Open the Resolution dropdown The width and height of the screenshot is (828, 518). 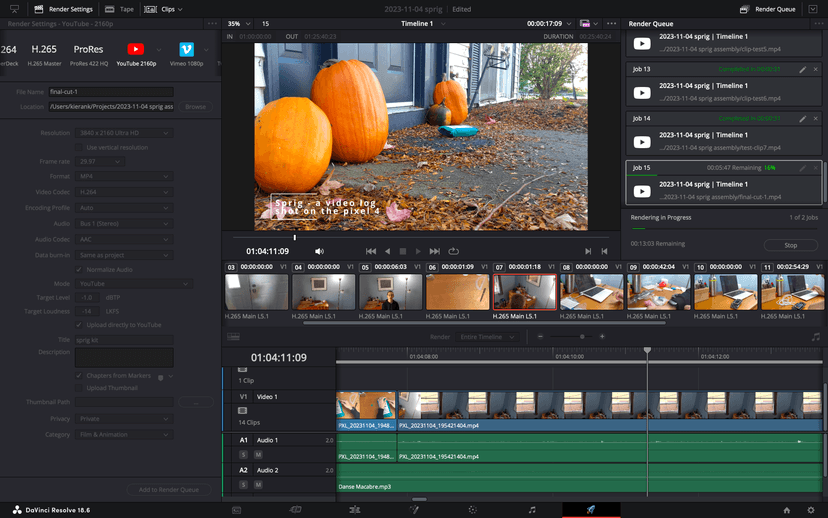click(x=125, y=133)
